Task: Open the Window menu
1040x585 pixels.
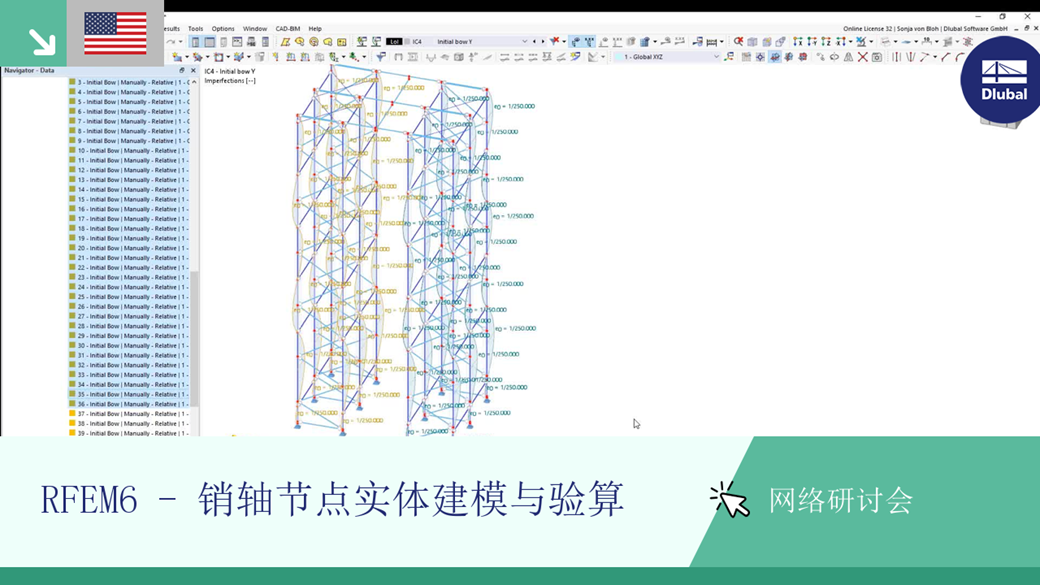Action: pos(255,29)
